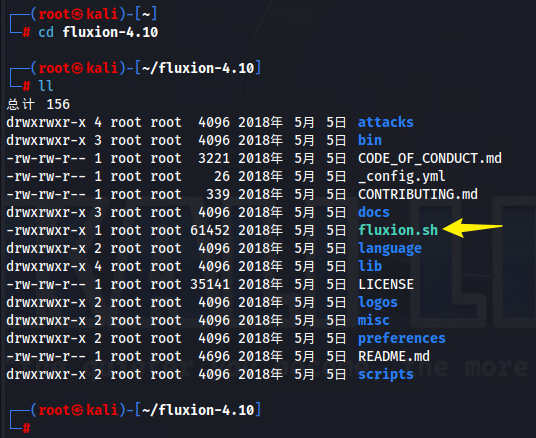Select the README.md file name
536x438 pixels.
394,357
